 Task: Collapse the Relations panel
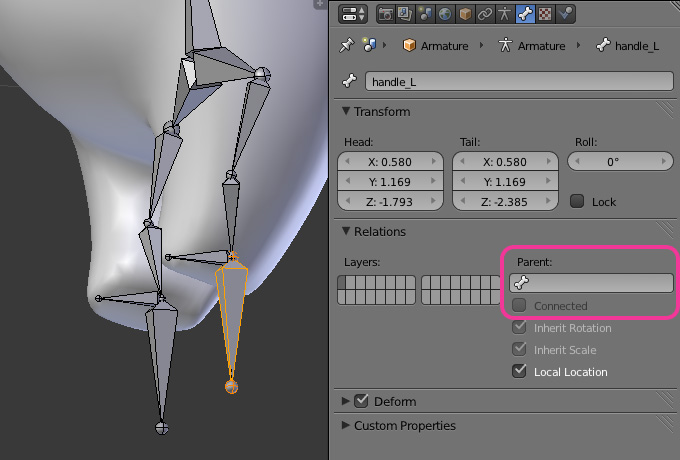pyautogui.click(x=346, y=231)
